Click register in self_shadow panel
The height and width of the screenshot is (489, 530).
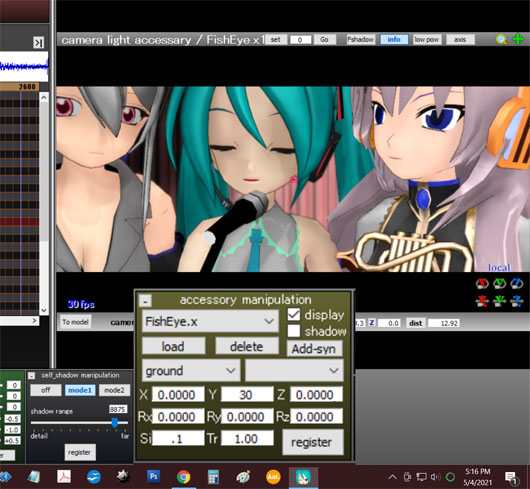[x=80, y=452]
